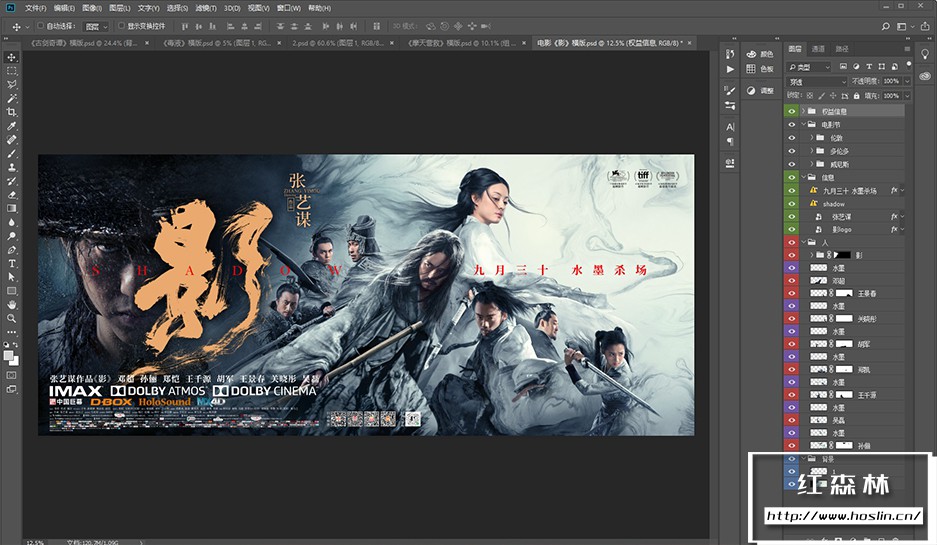This screenshot has width=937, height=545.
Task: Open the 颜色 panel button
Action: pyautogui.click(x=760, y=54)
